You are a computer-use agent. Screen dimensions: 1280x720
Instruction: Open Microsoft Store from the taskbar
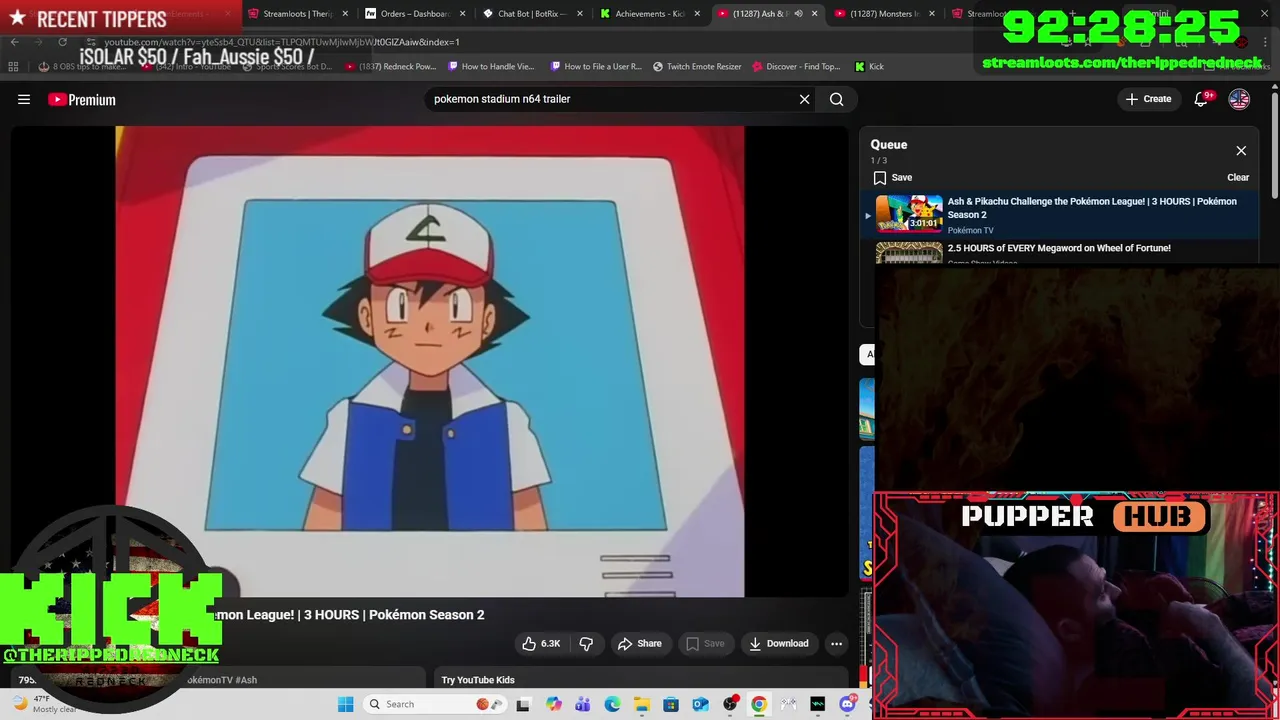point(671,704)
